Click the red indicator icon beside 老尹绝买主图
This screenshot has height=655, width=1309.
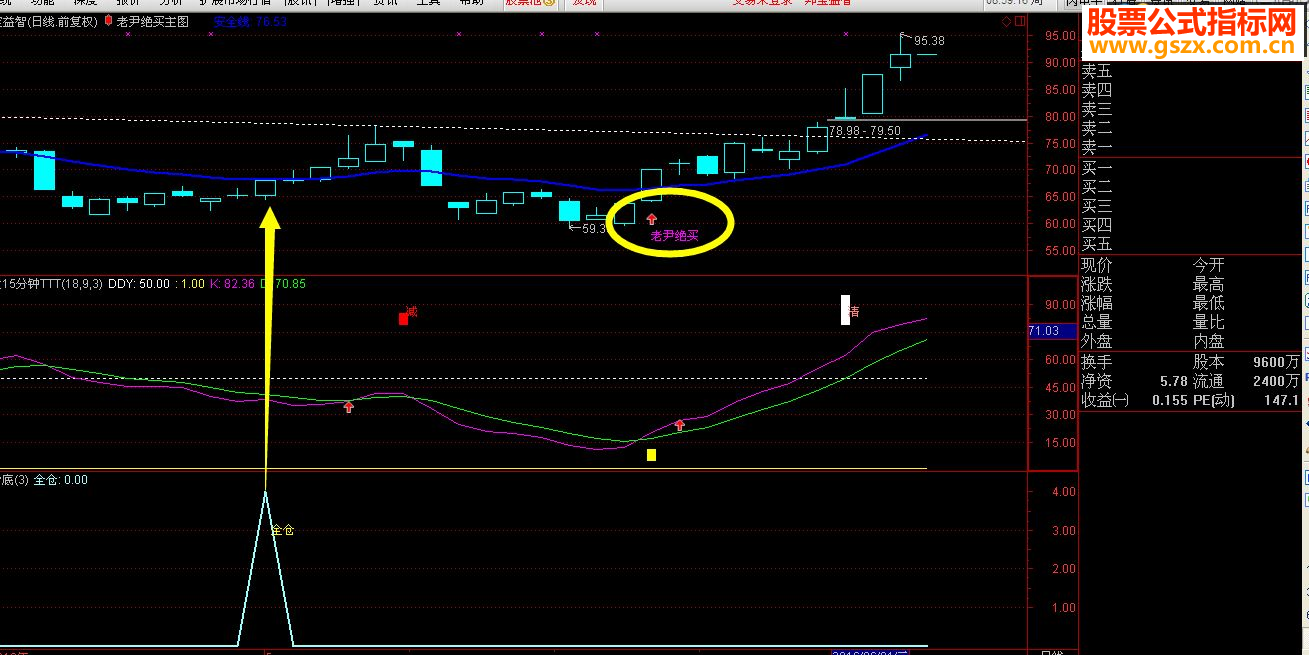pyautogui.click(x=108, y=20)
